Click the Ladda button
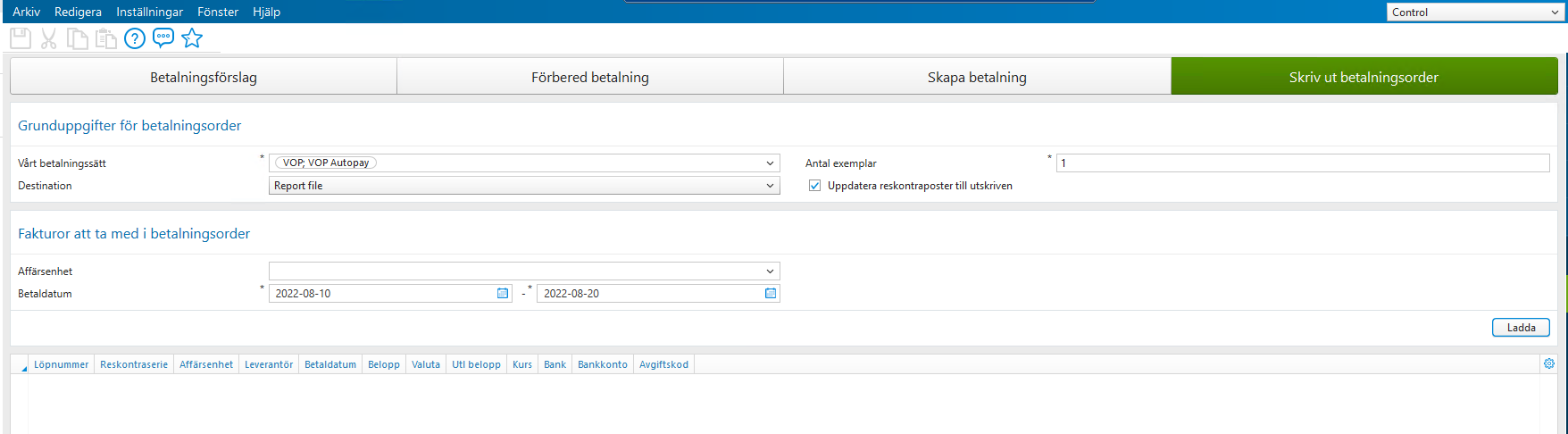This screenshot has height=434, width=1568. (1521, 328)
